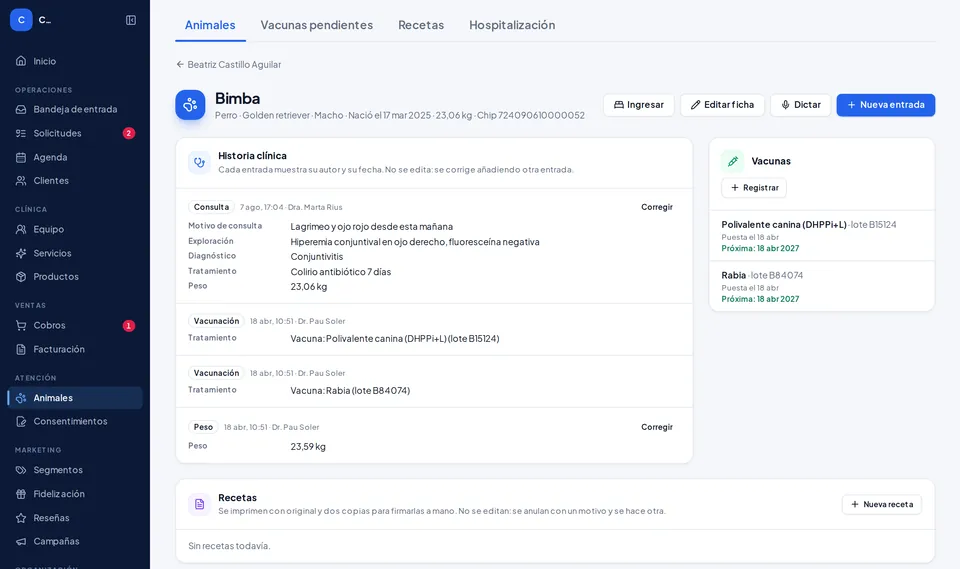Open Fidelización gift icon

point(21,494)
